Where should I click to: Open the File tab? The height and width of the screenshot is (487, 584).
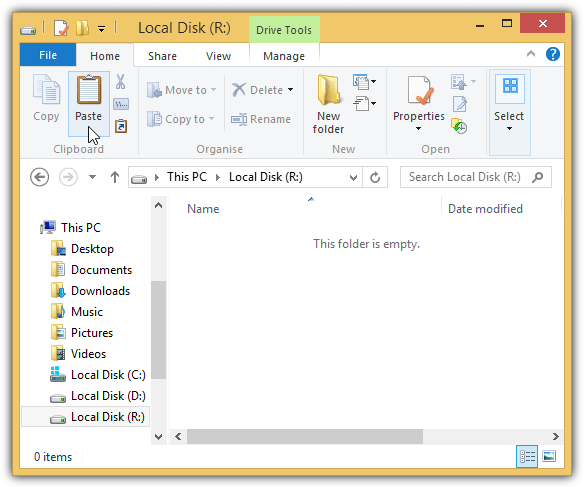click(x=48, y=55)
